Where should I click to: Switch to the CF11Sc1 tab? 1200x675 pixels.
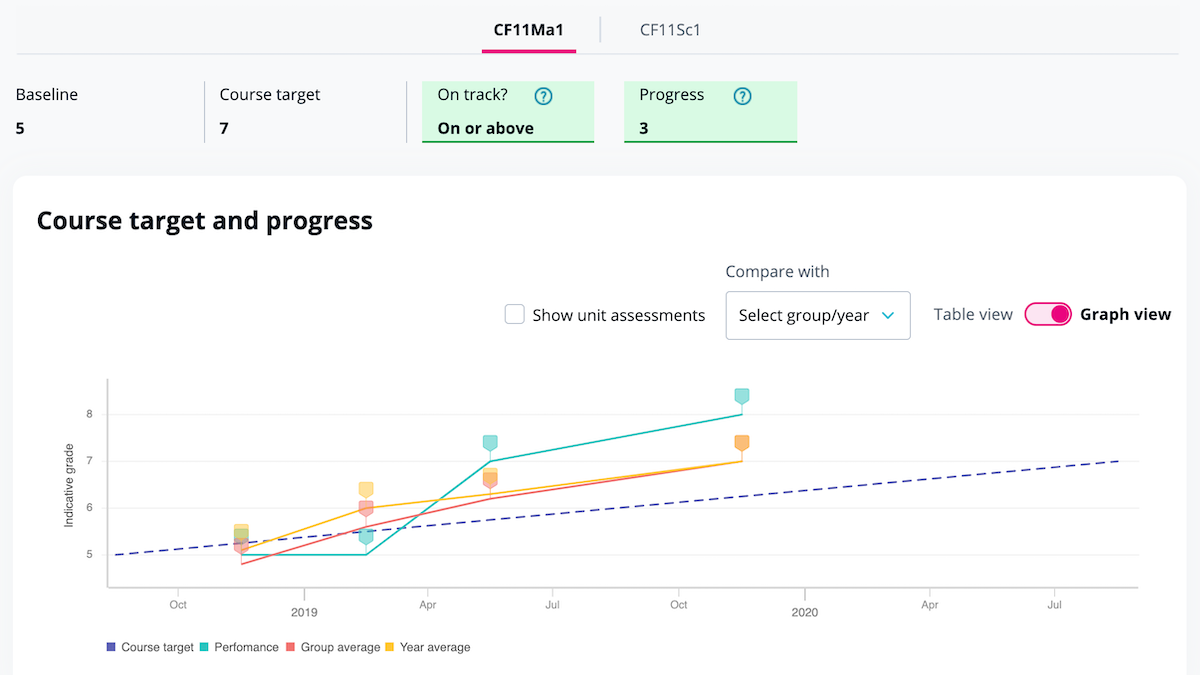tap(670, 30)
